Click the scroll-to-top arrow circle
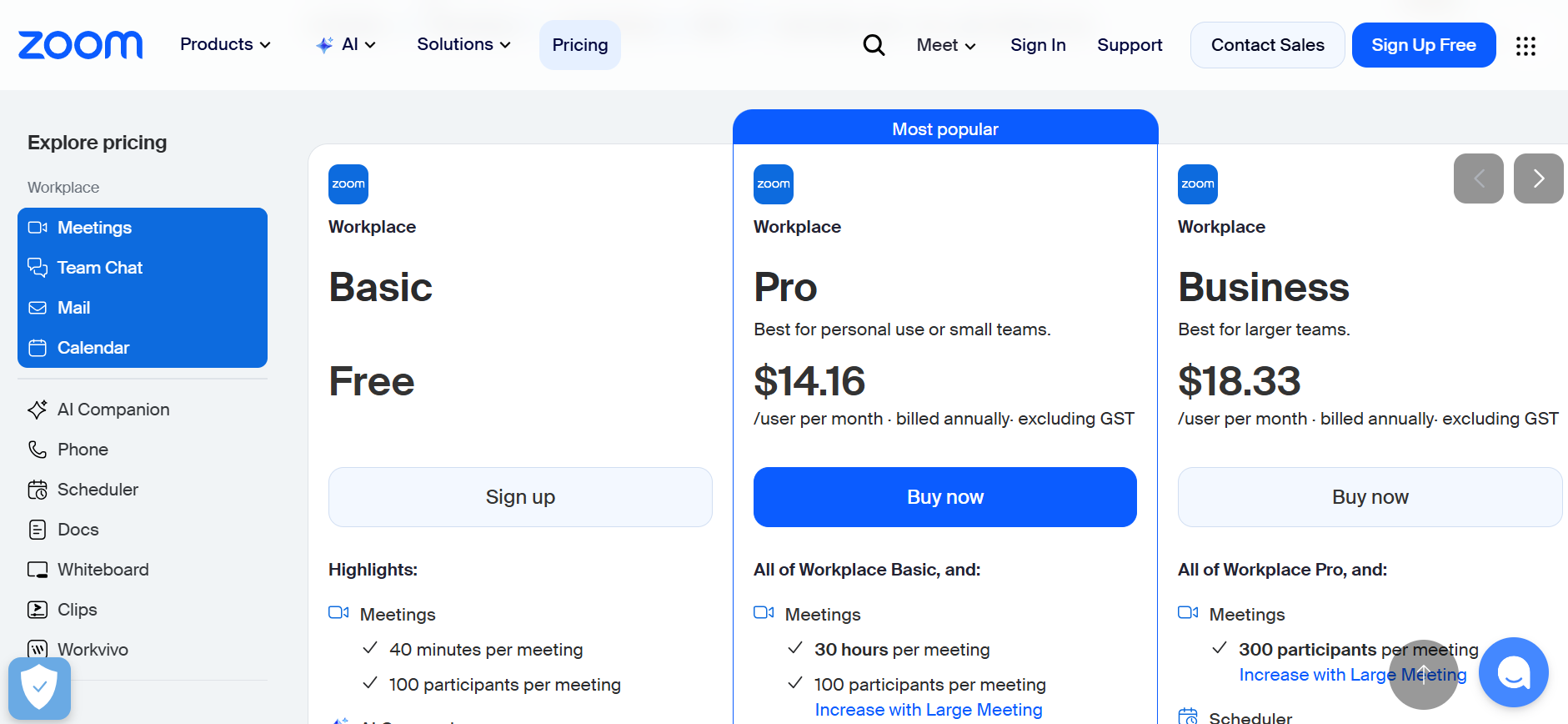The image size is (1568, 724). pyautogui.click(x=1424, y=675)
